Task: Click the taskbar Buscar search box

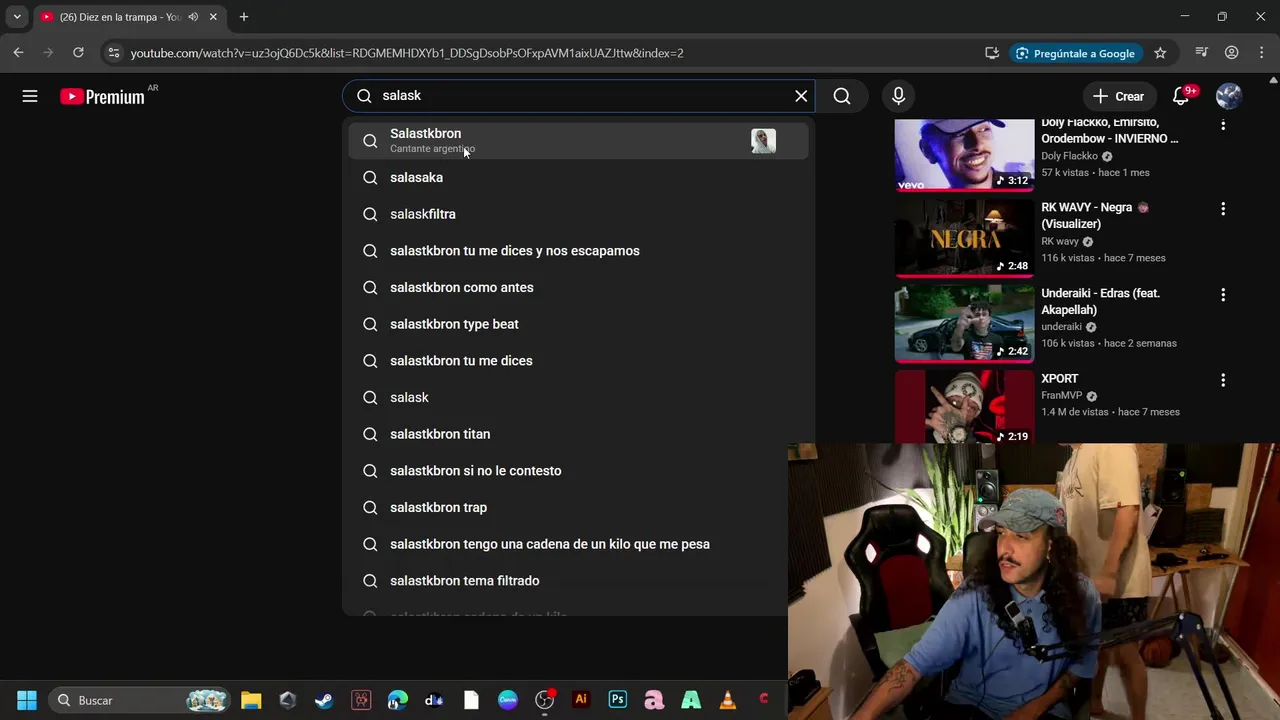Action: click(140, 700)
